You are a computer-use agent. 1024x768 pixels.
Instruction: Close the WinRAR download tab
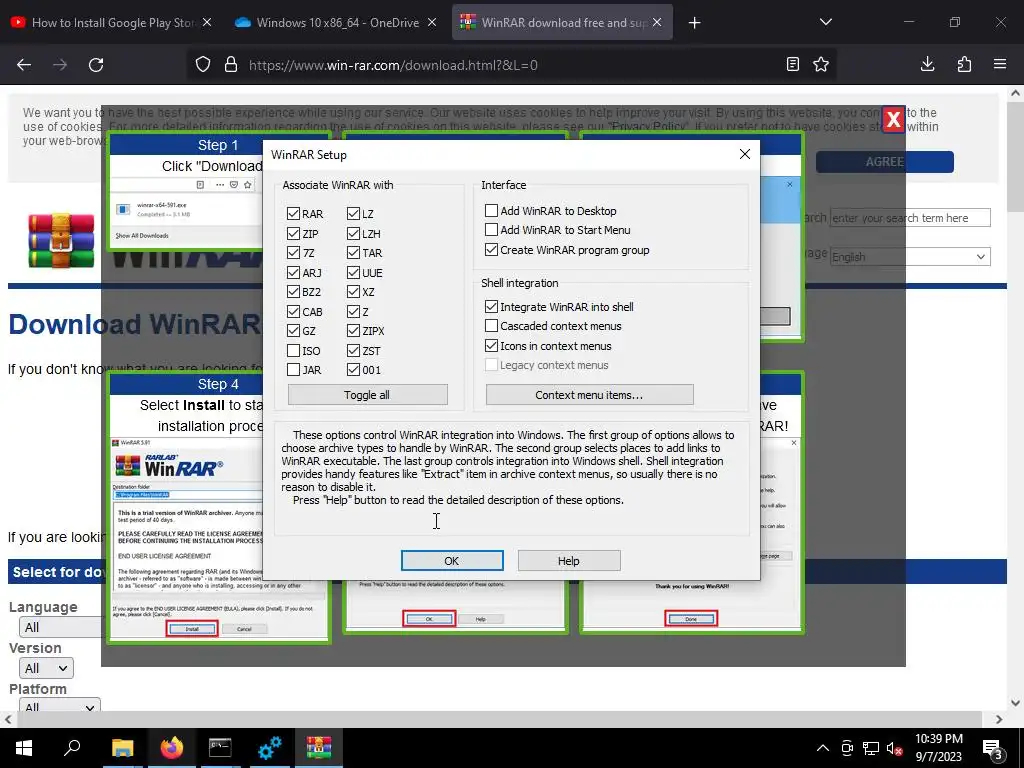click(657, 22)
